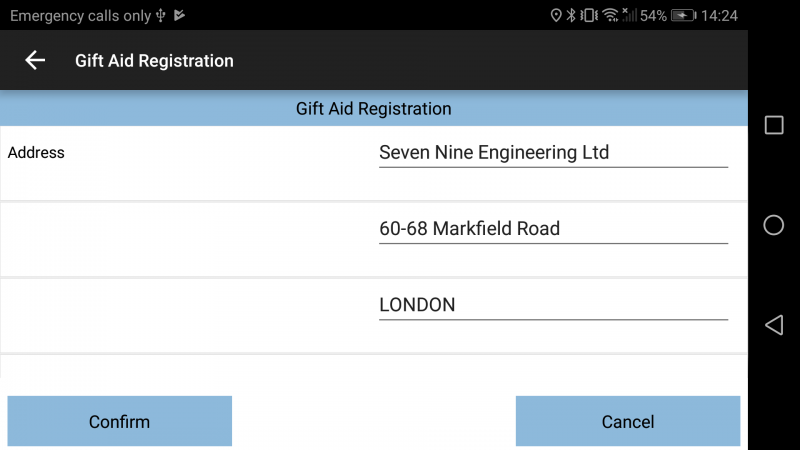Tap the Android back triangle button

point(773,325)
